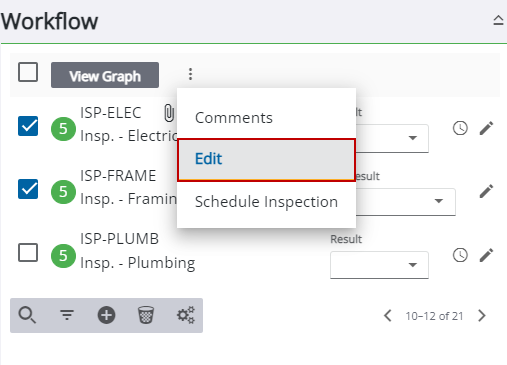Click the green 5 badge on ISP-ELEC
Screen dimensions: 507x365
click(x=63, y=129)
